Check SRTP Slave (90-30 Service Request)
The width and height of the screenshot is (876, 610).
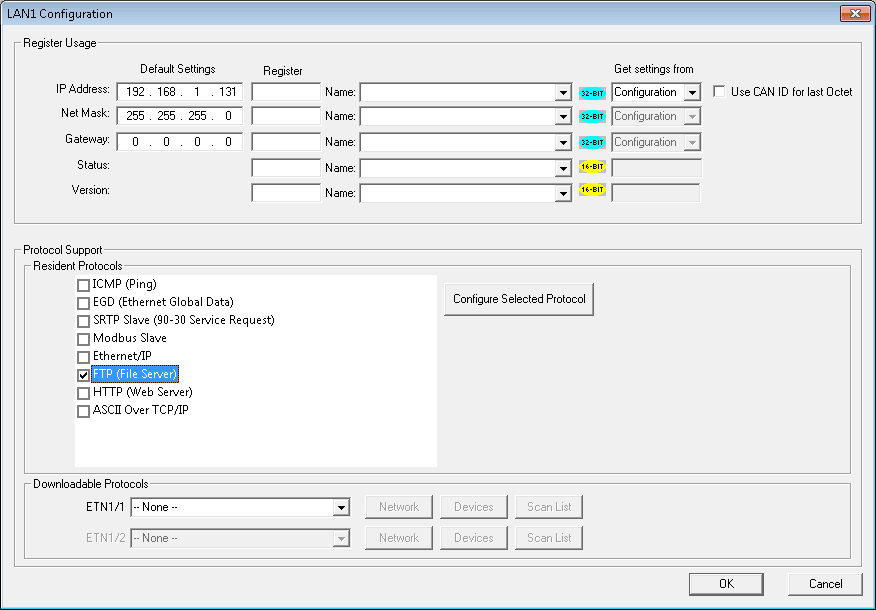[x=83, y=321]
